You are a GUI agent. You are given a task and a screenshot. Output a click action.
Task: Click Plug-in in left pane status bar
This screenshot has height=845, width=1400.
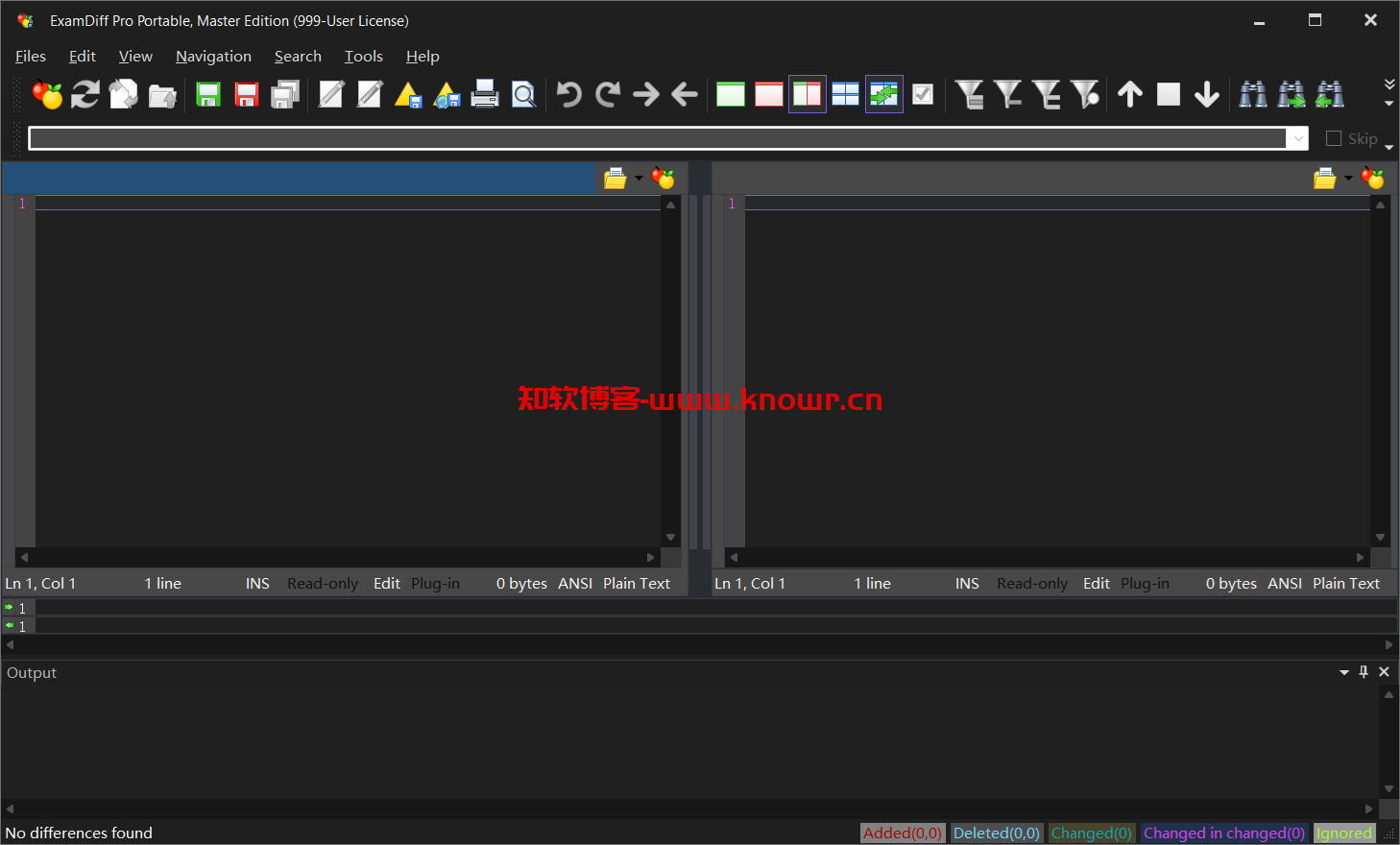(435, 583)
